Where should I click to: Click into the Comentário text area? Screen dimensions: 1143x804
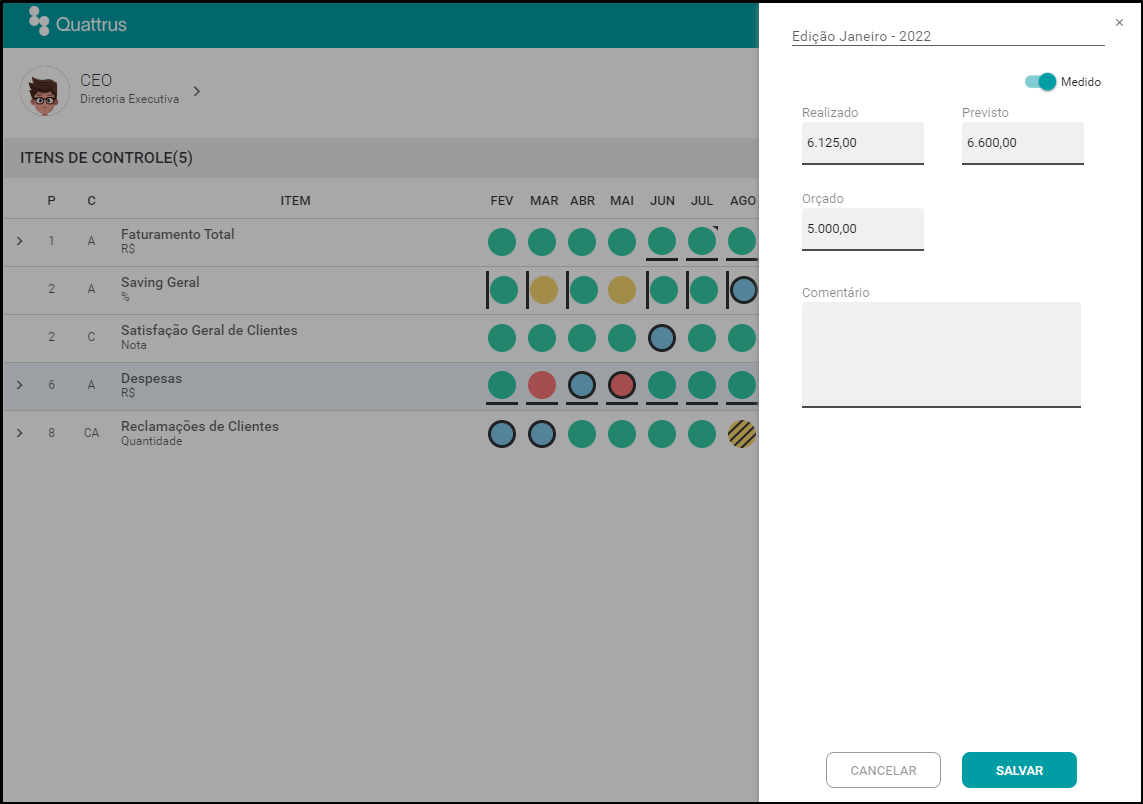(941, 354)
